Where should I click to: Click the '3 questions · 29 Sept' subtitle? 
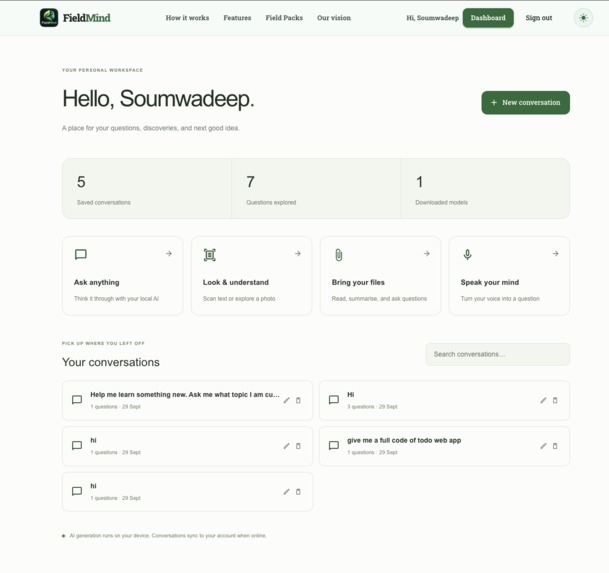(372, 407)
